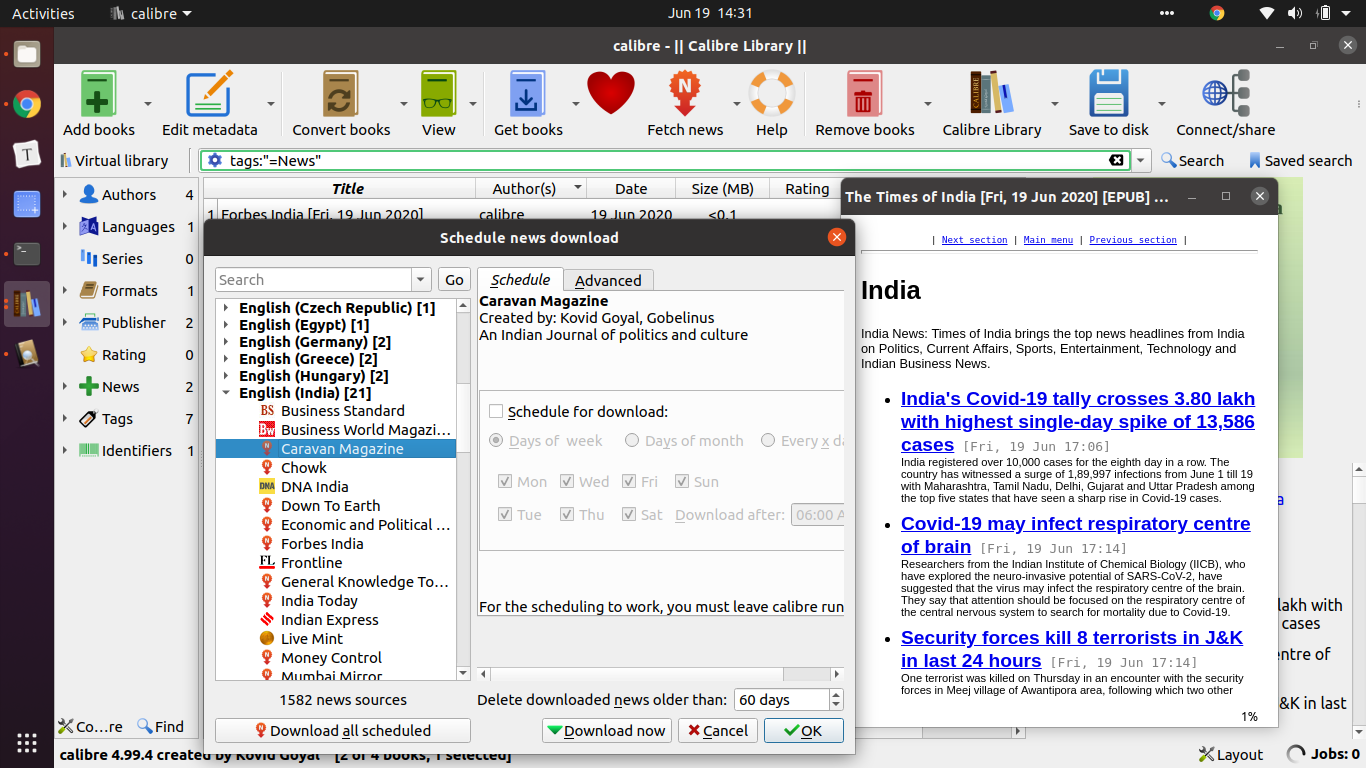
Task: Open news source search dropdown arrow
Action: [421, 280]
